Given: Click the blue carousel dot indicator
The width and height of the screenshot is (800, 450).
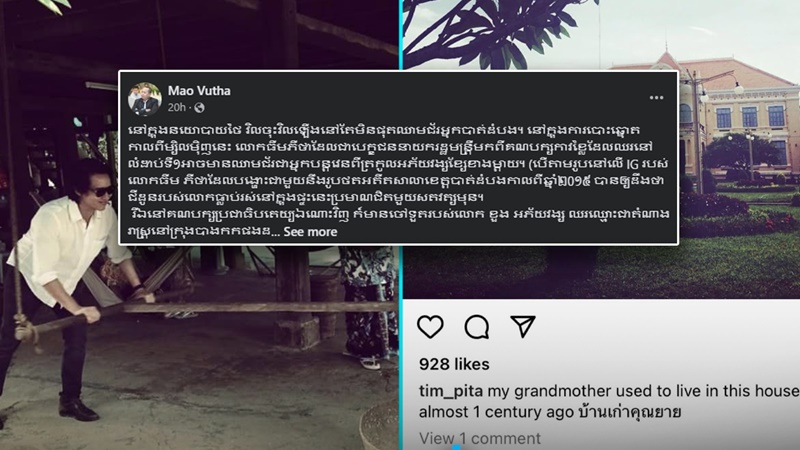Looking at the screenshot, I should coord(457,447).
